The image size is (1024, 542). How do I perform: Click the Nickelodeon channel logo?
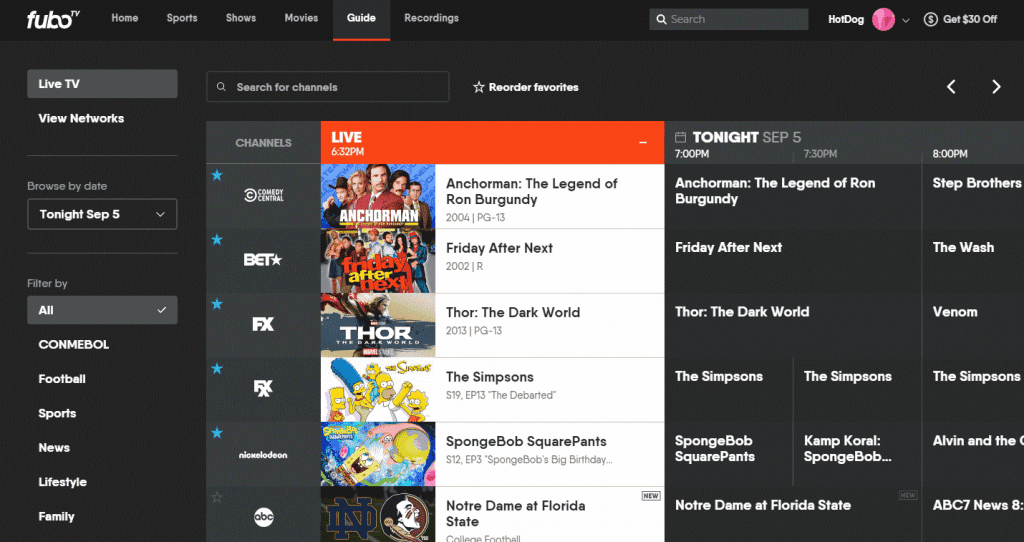click(263, 454)
